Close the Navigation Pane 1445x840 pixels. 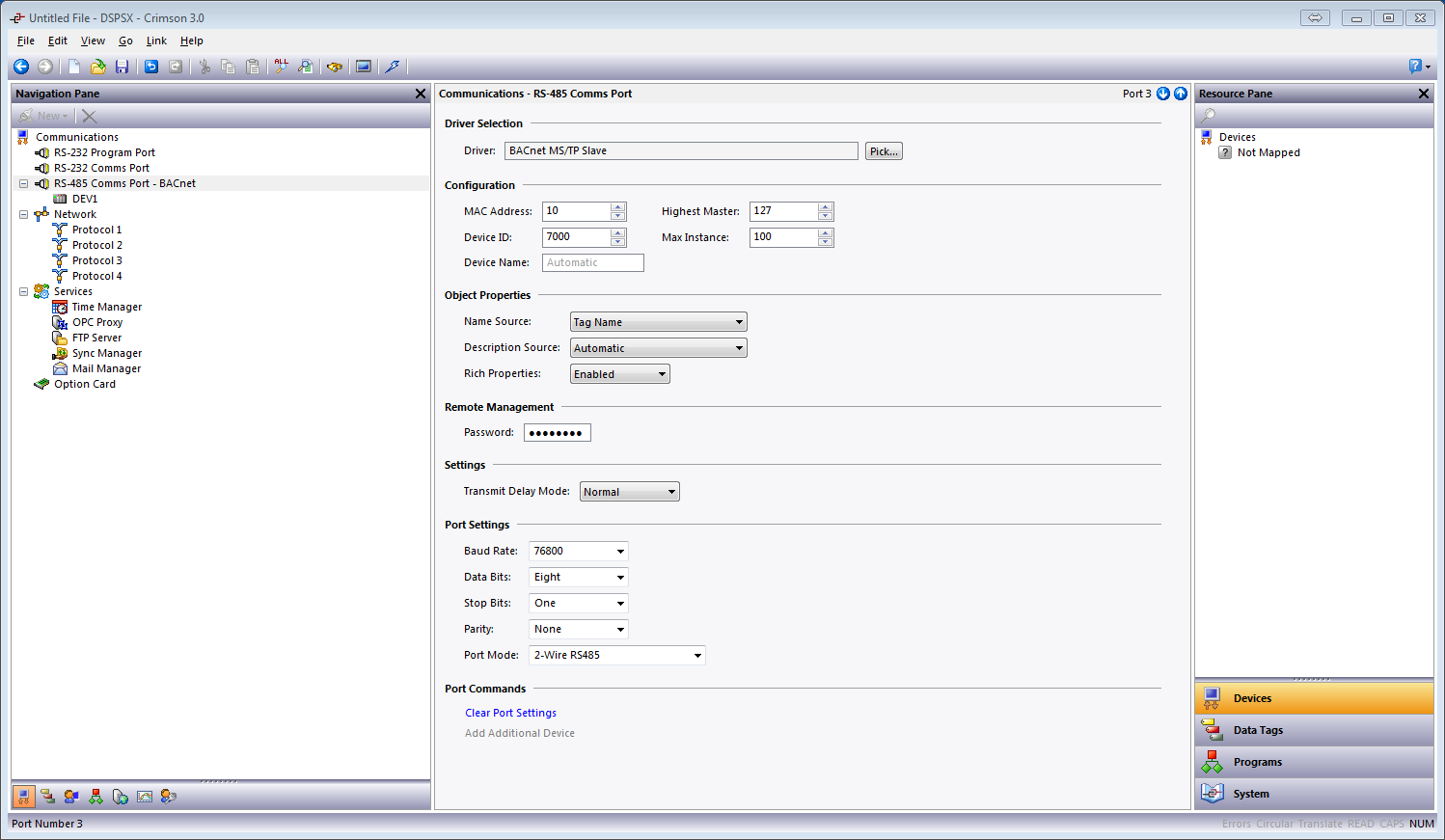click(x=421, y=94)
